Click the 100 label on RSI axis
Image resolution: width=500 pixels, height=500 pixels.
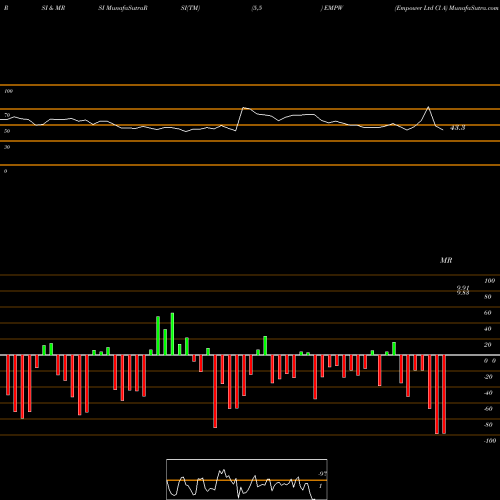pyautogui.click(x=8, y=91)
